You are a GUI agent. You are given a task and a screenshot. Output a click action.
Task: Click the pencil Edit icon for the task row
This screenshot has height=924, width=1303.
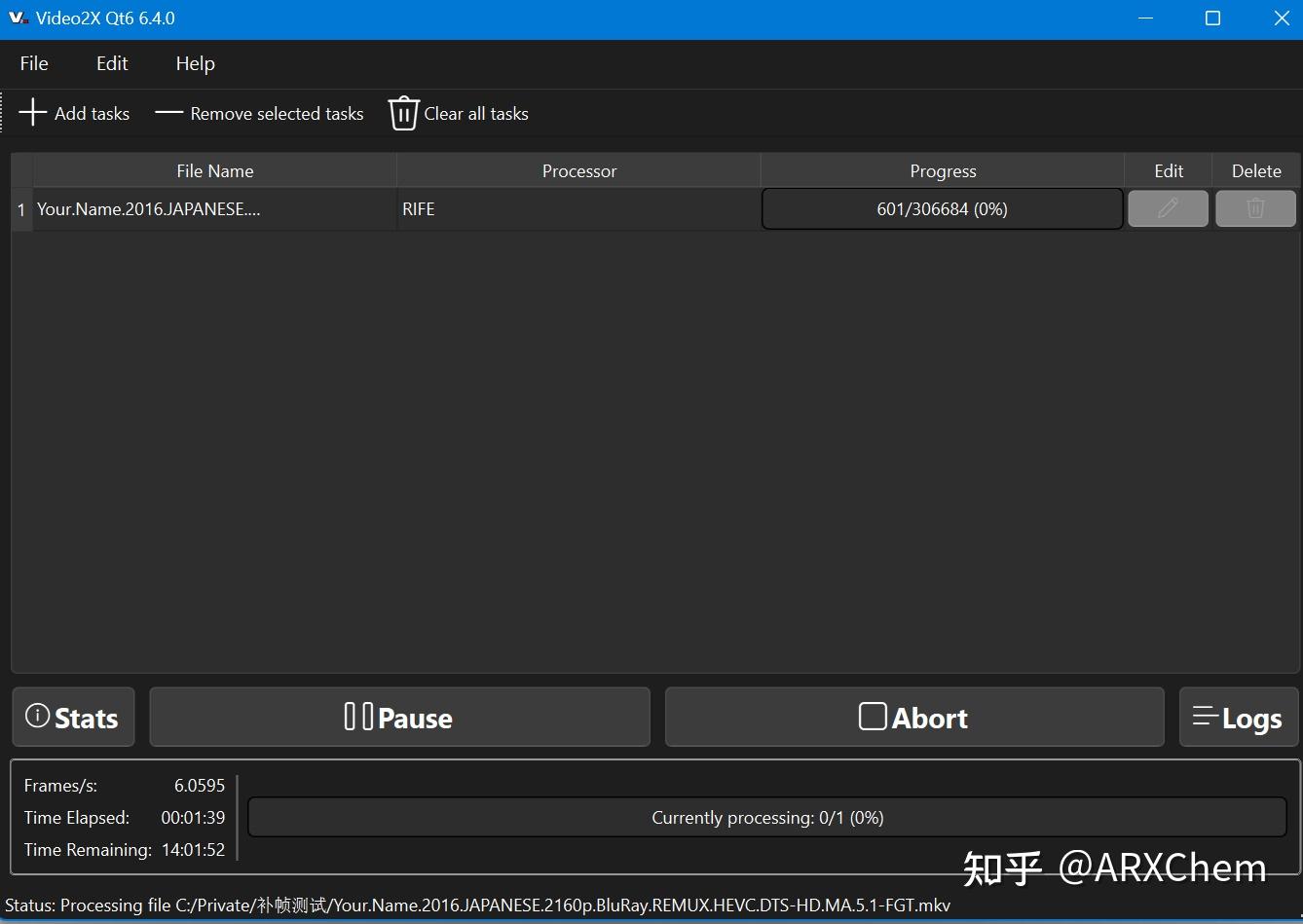pos(1168,208)
